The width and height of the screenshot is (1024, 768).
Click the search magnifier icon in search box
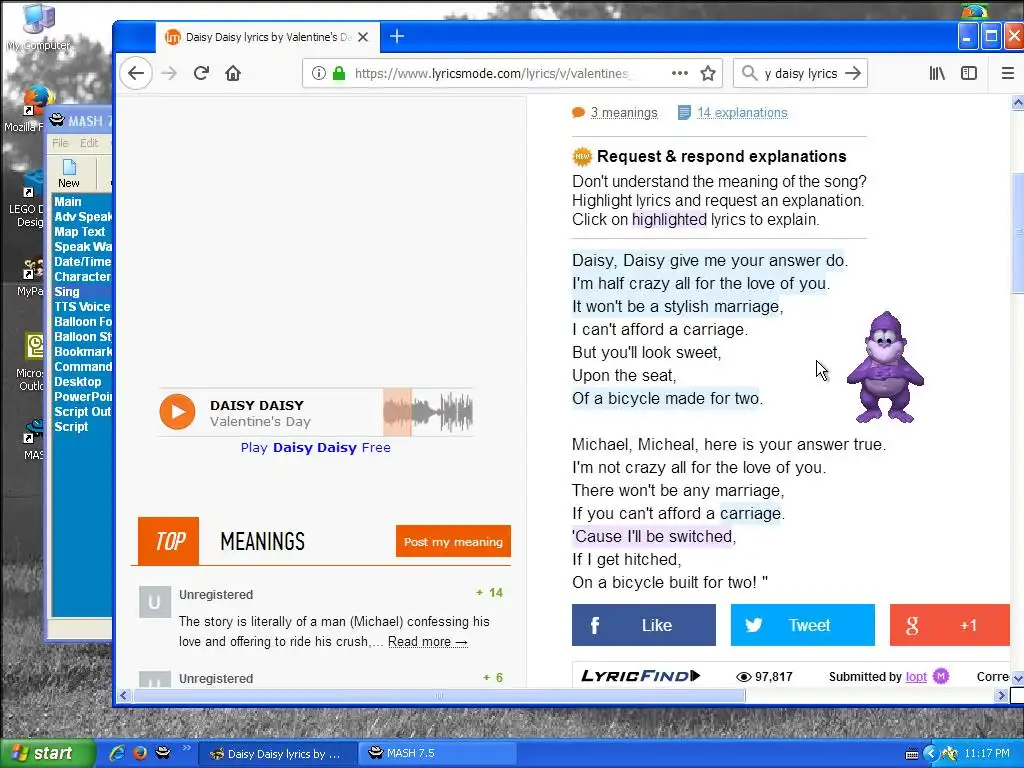pyautogui.click(x=750, y=73)
